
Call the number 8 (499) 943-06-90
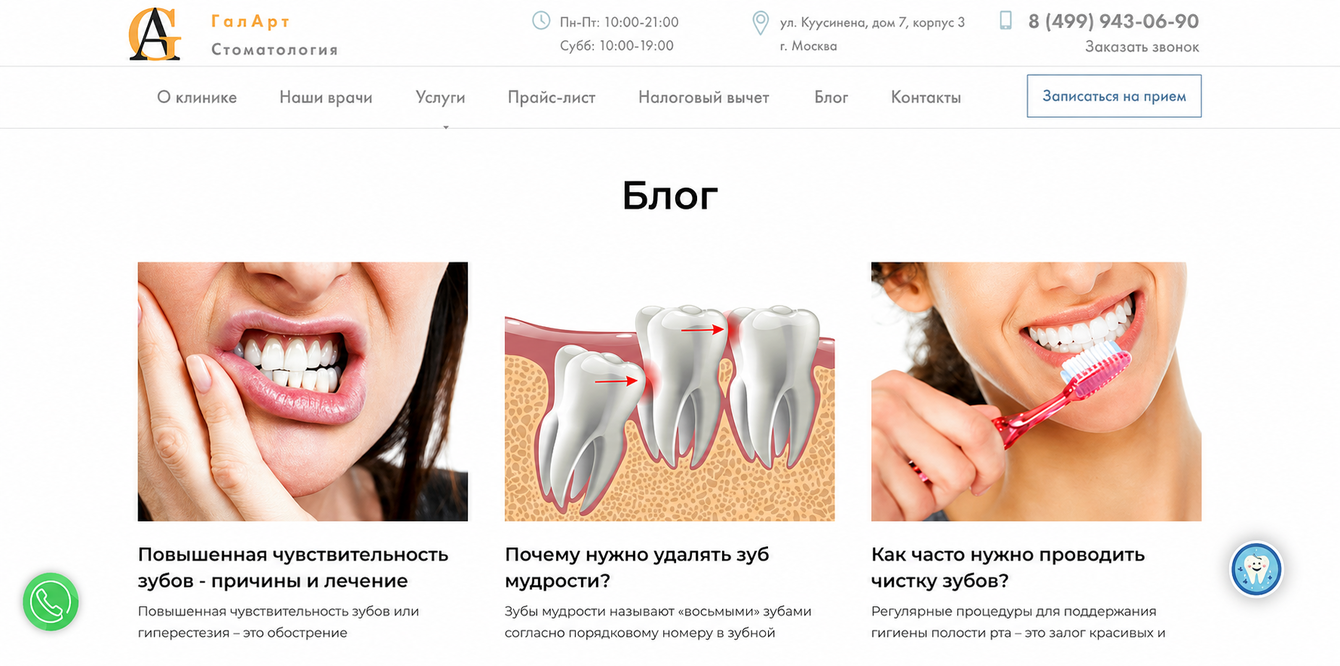click(1113, 21)
